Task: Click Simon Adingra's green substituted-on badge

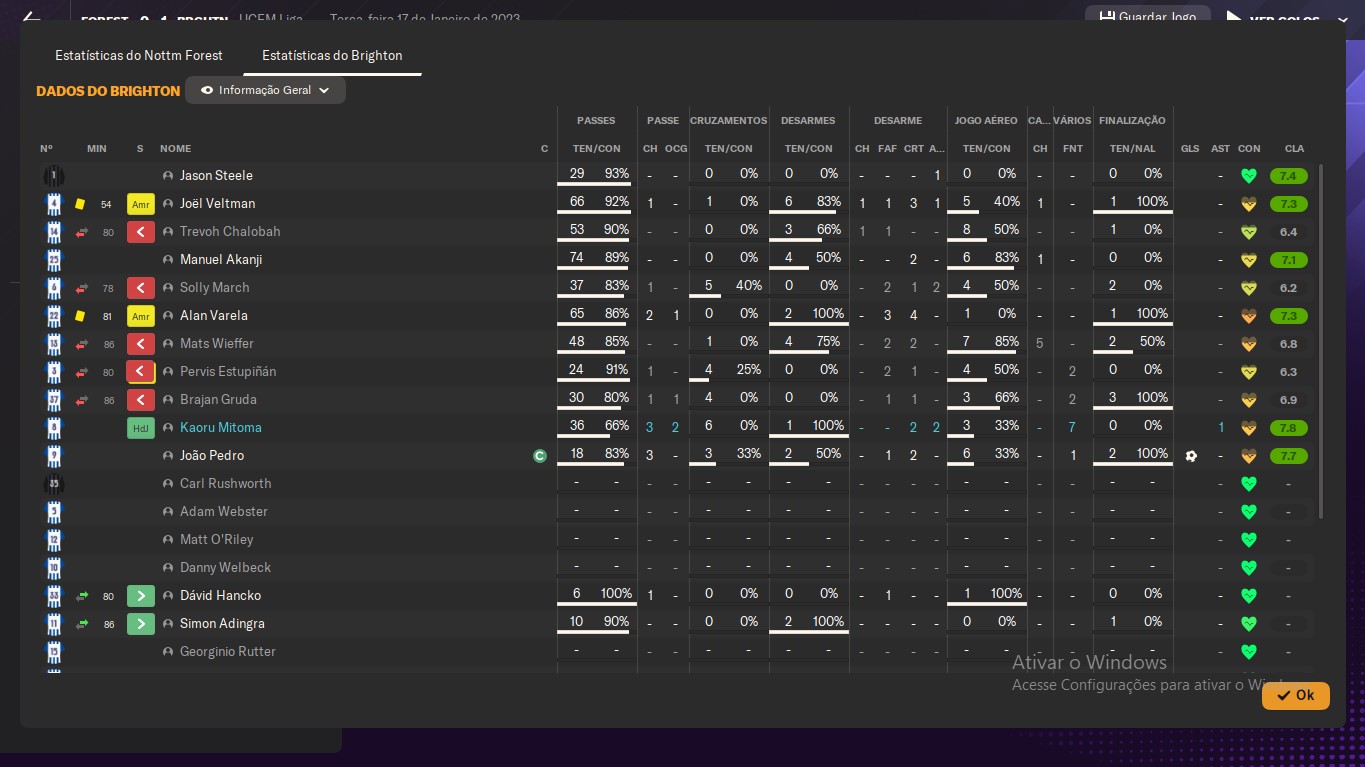Action: 141,624
